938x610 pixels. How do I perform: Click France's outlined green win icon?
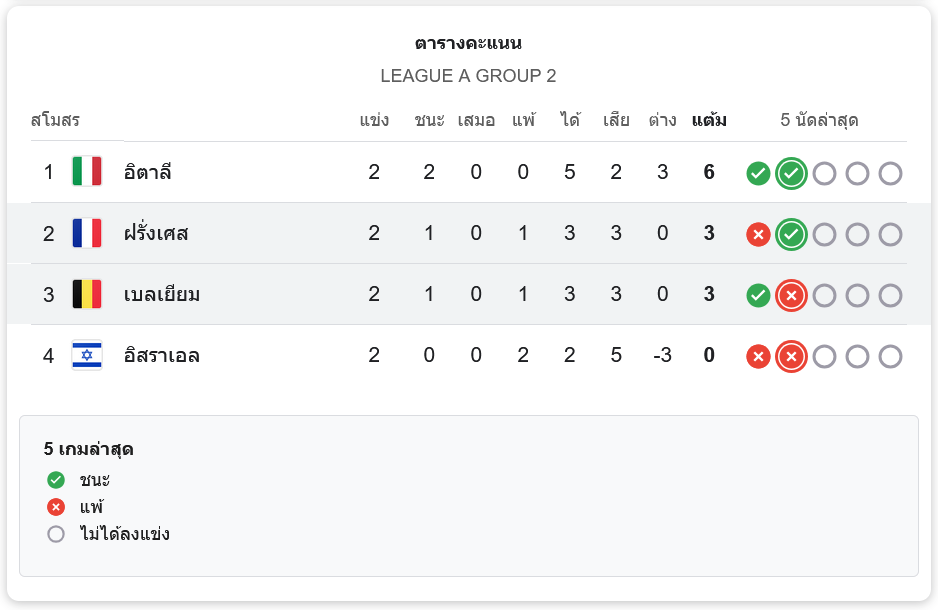(x=791, y=235)
